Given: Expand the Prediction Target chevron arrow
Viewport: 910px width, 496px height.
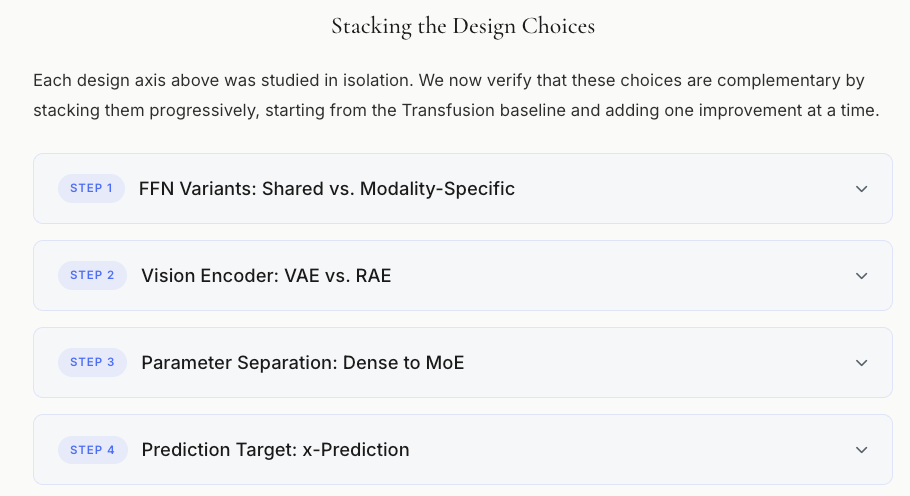Looking at the screenshot, I should (x=861, y=450).
